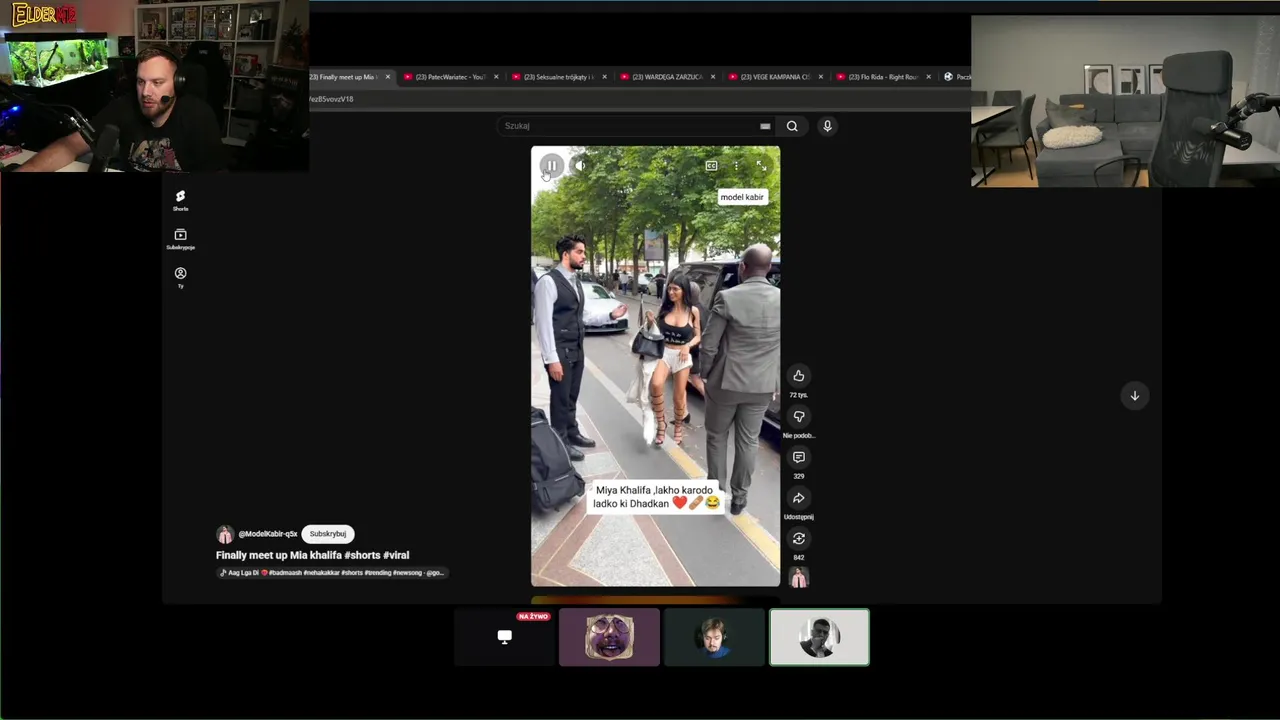Open the three-dot more options menu

point(736,166)
